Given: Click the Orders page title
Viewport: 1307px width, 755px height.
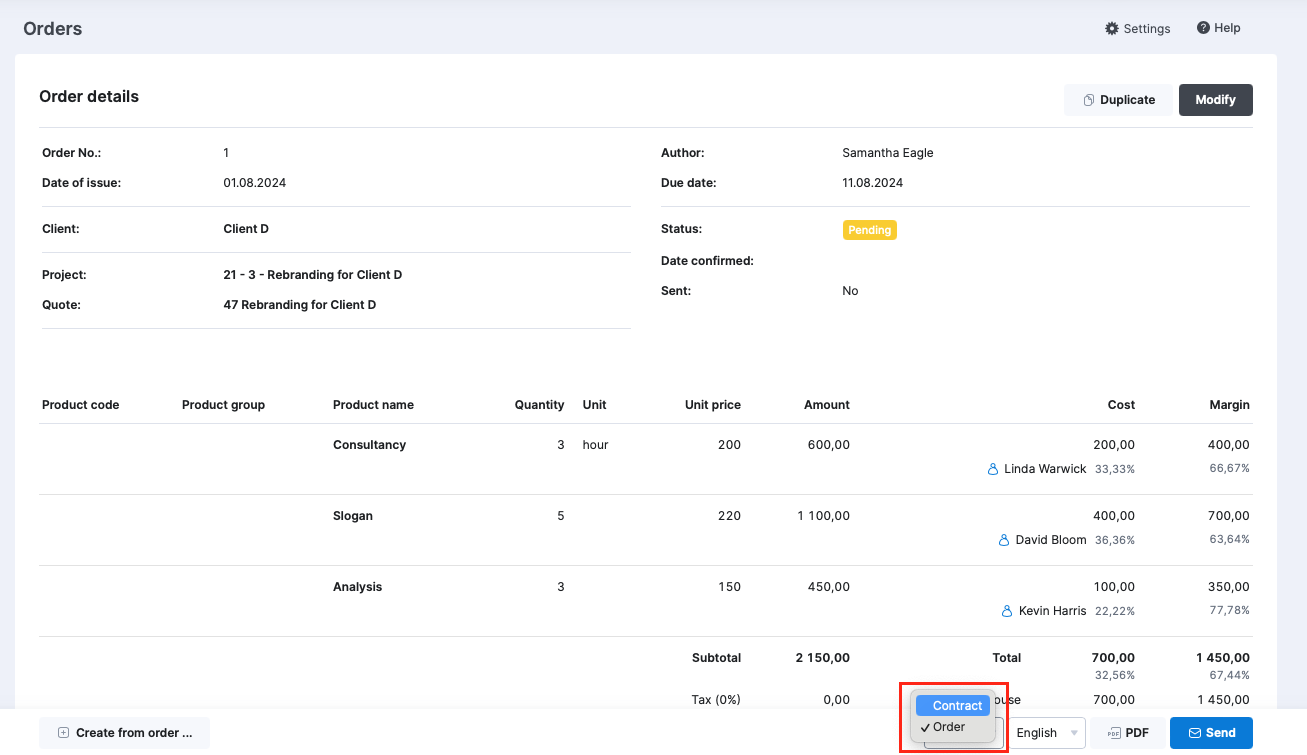Looking at the screenshot, I should point(53,29).
